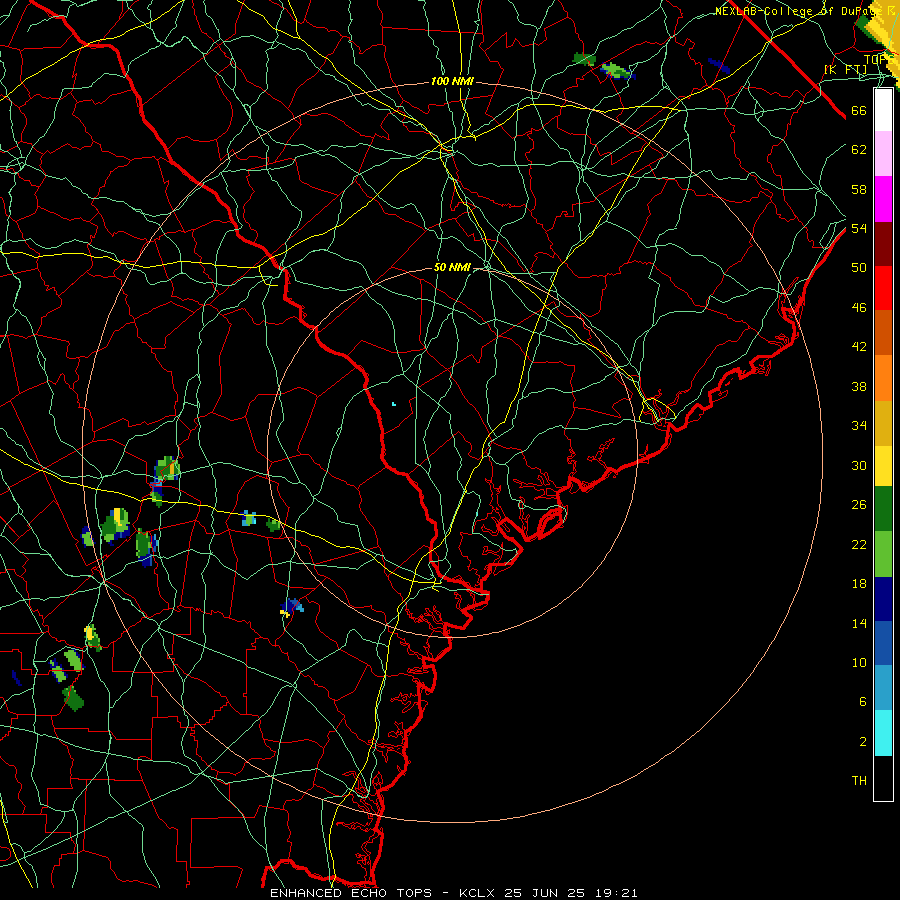Click the '14' legend value
The width and height of the screenshot is (900, 900).
pyautogui.click(x=859, y=623)
